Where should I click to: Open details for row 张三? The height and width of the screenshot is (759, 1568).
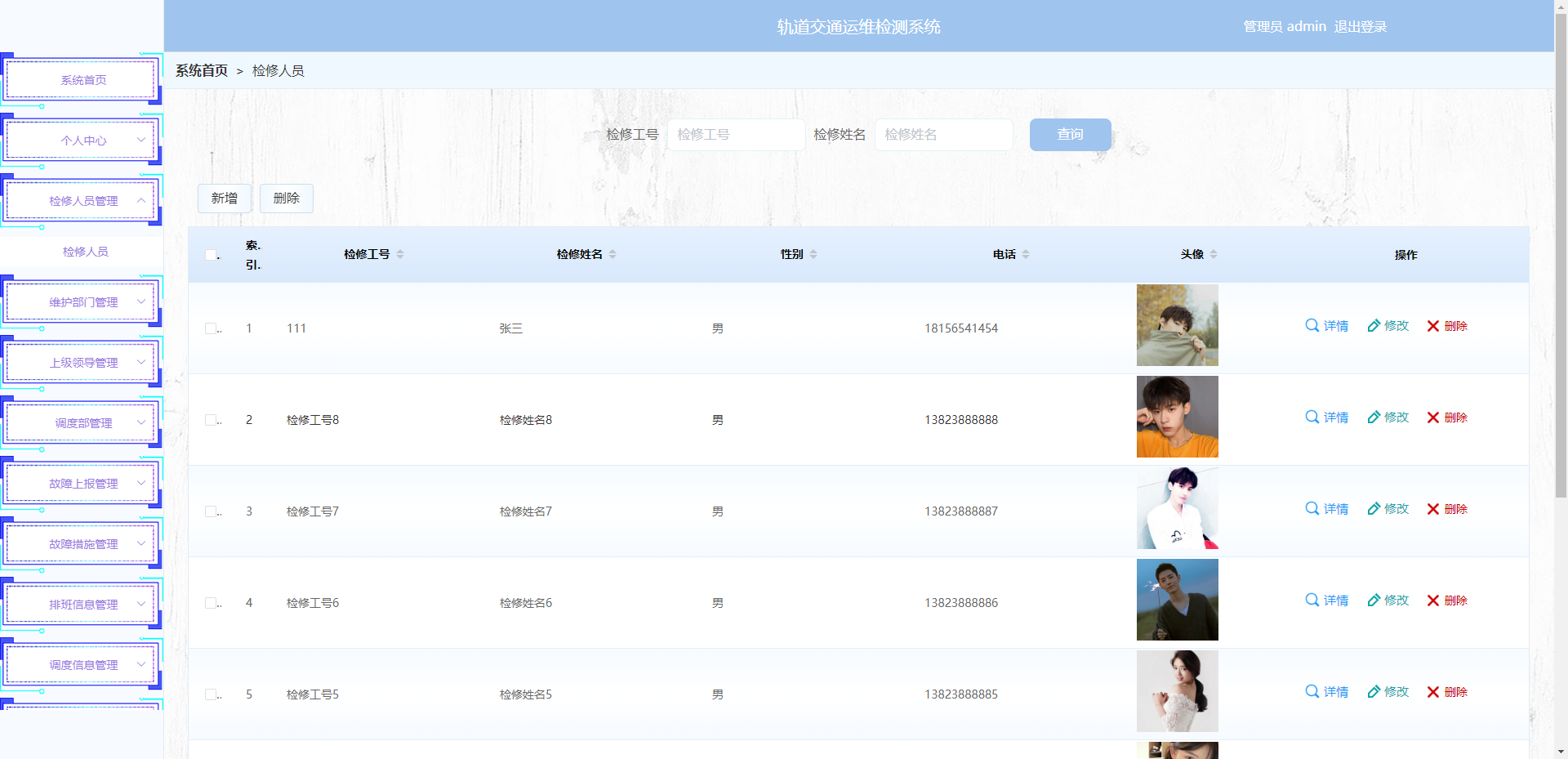(x=1327, y=326)
